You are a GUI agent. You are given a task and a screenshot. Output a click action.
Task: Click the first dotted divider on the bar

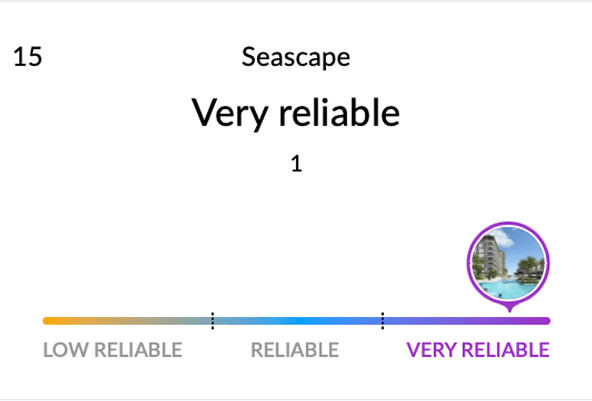coord(213,321)
